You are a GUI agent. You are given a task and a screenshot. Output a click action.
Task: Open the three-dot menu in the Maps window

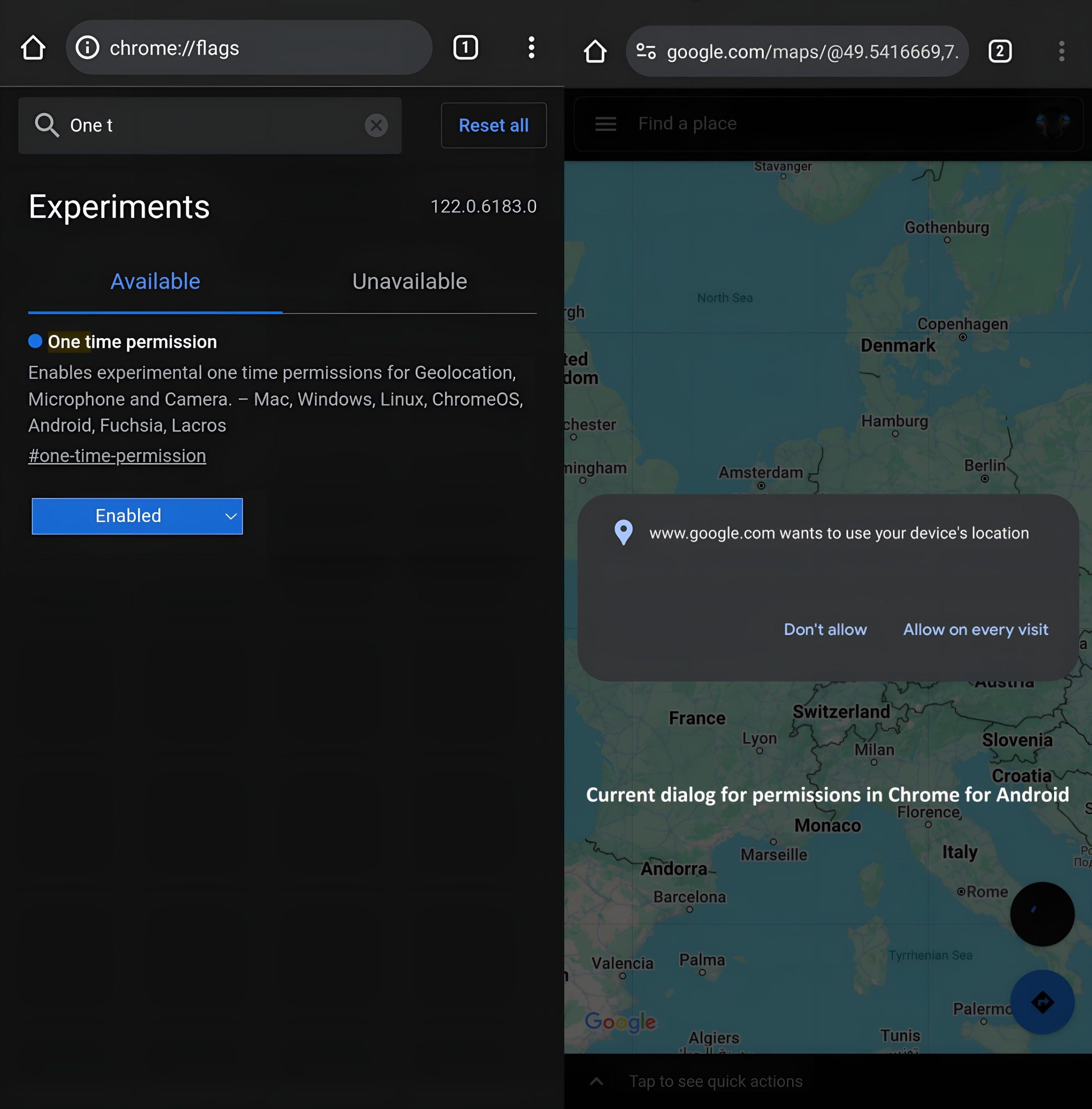[x=1061, y=52]
